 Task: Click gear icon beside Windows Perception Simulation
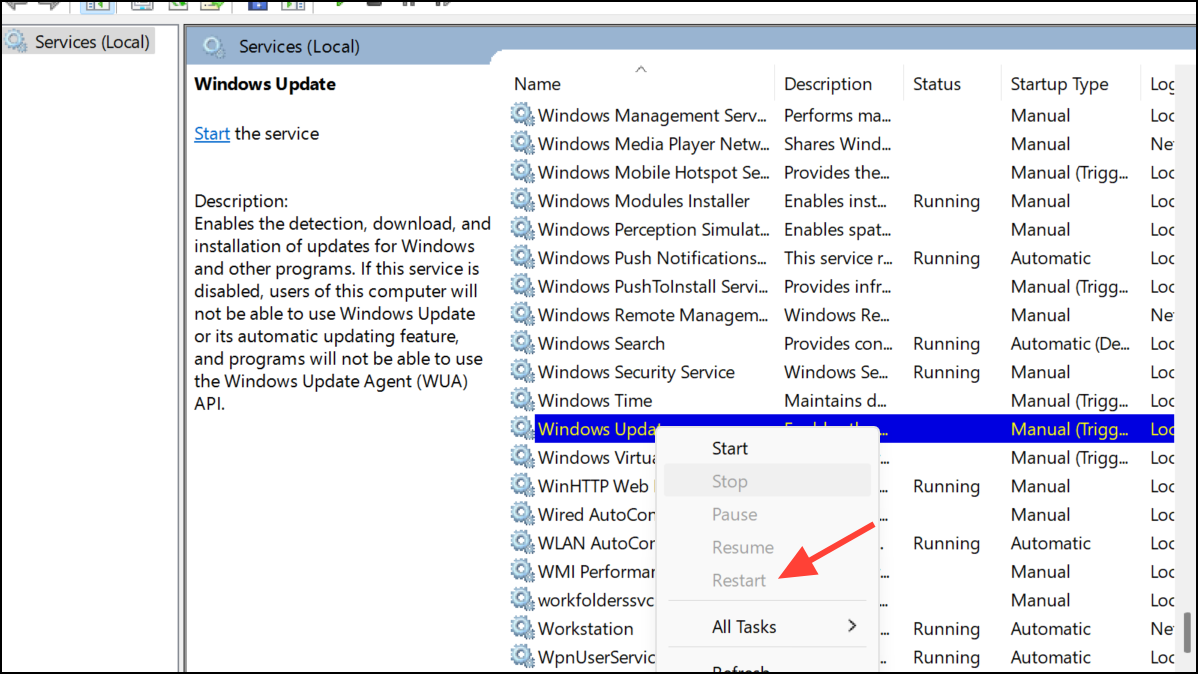pos(523,228)
